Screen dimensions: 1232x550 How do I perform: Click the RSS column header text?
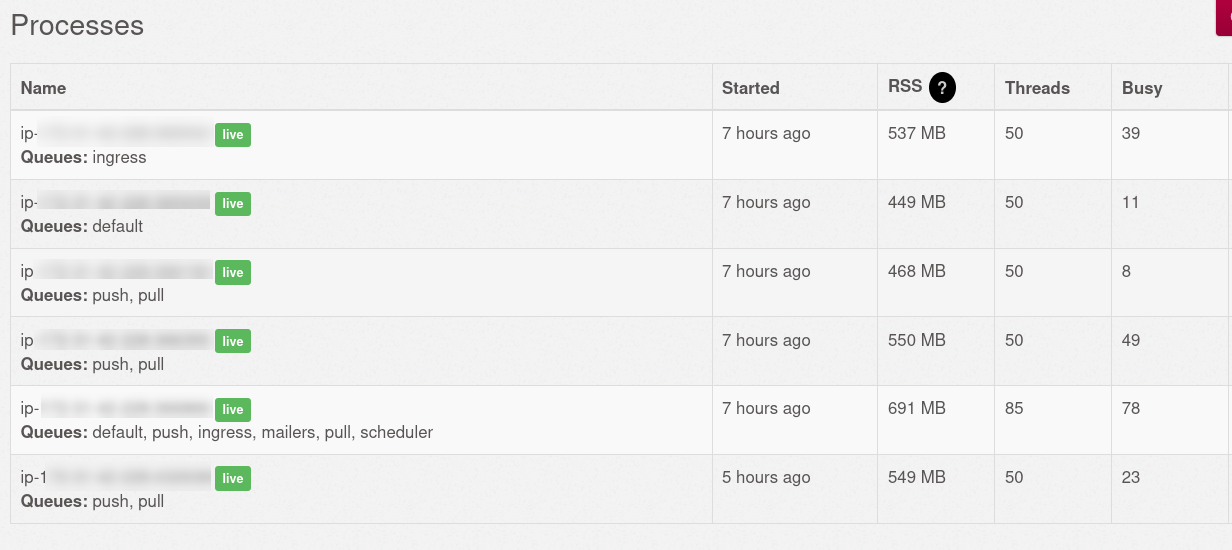point(905,86)
